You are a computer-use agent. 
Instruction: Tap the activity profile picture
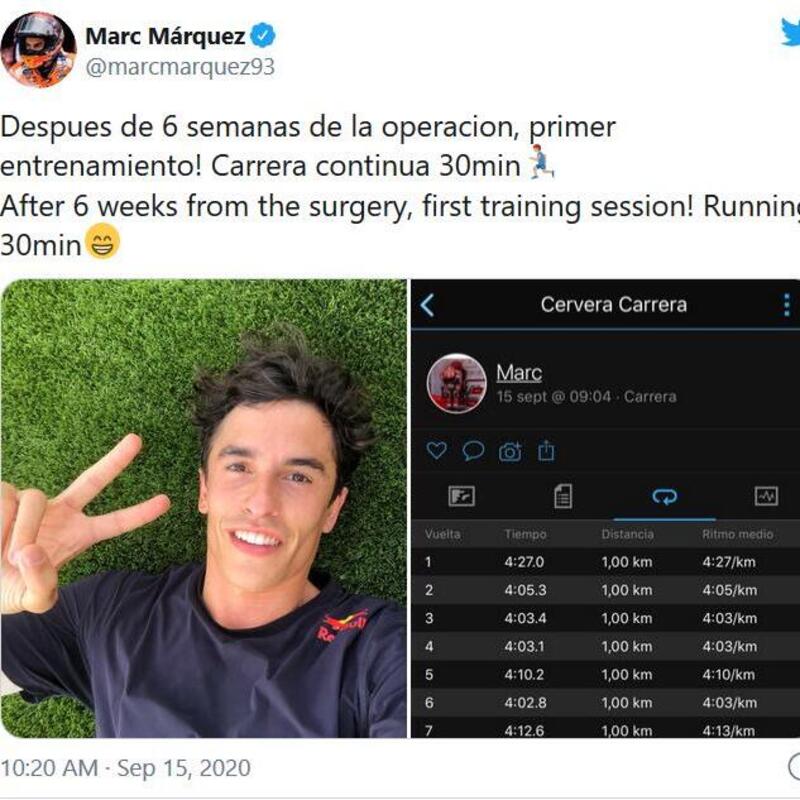457,384
